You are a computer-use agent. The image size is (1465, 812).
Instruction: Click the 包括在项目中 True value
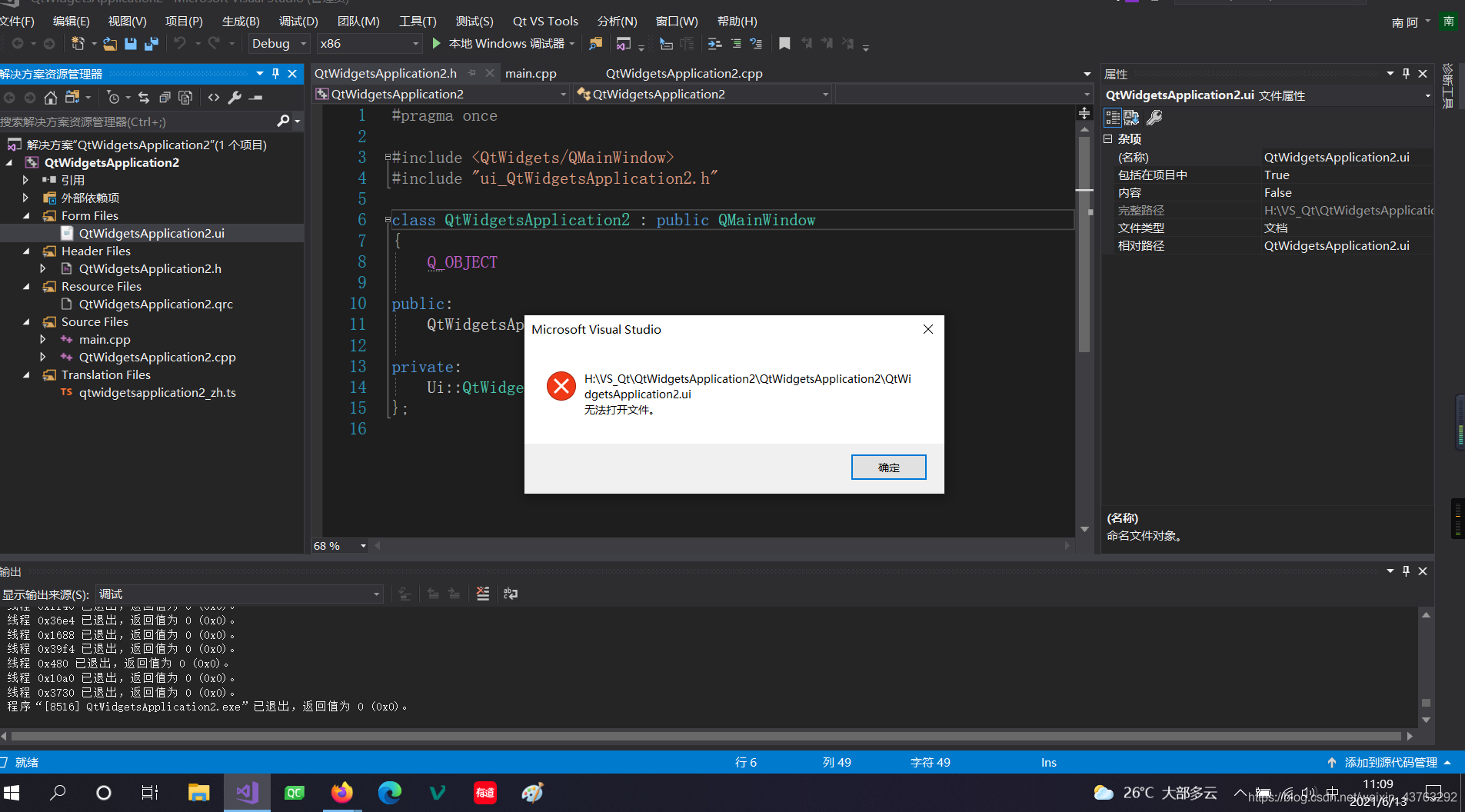point(1347,175)
